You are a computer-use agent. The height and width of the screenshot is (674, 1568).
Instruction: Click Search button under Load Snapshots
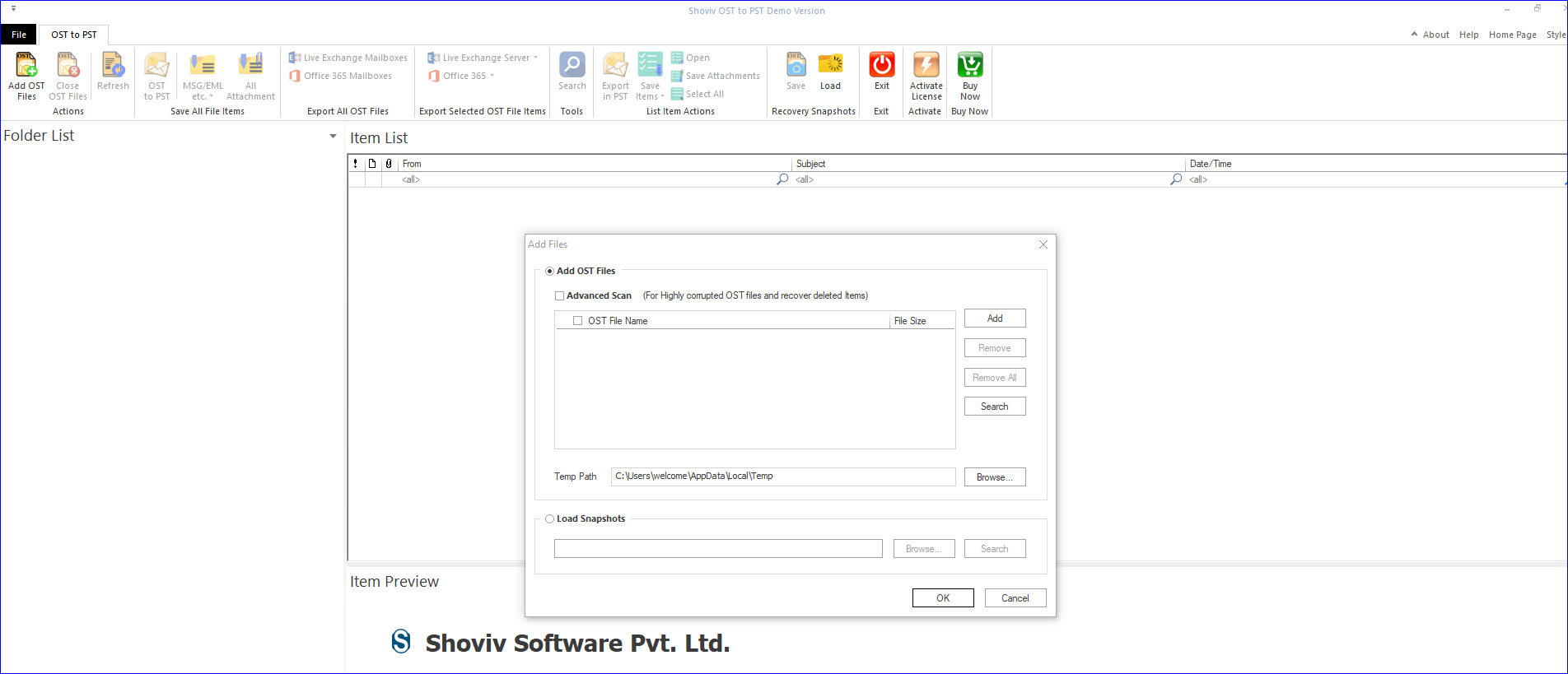pos(995,549)
